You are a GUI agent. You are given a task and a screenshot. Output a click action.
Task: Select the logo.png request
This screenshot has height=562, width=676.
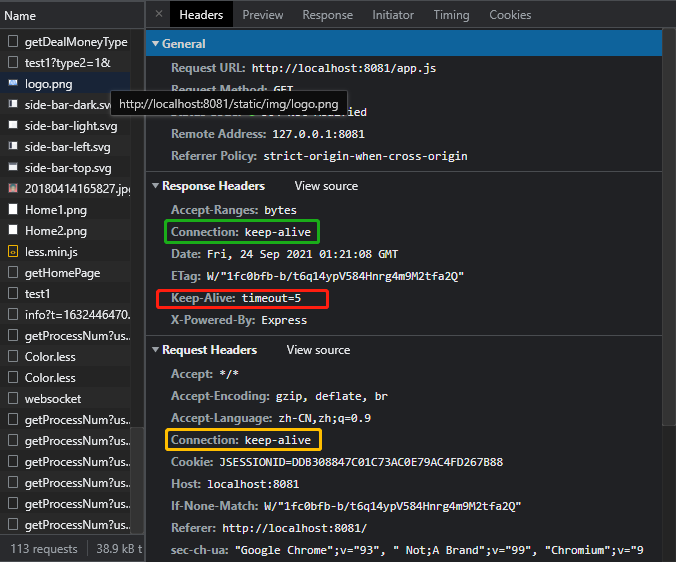point(65,84)
